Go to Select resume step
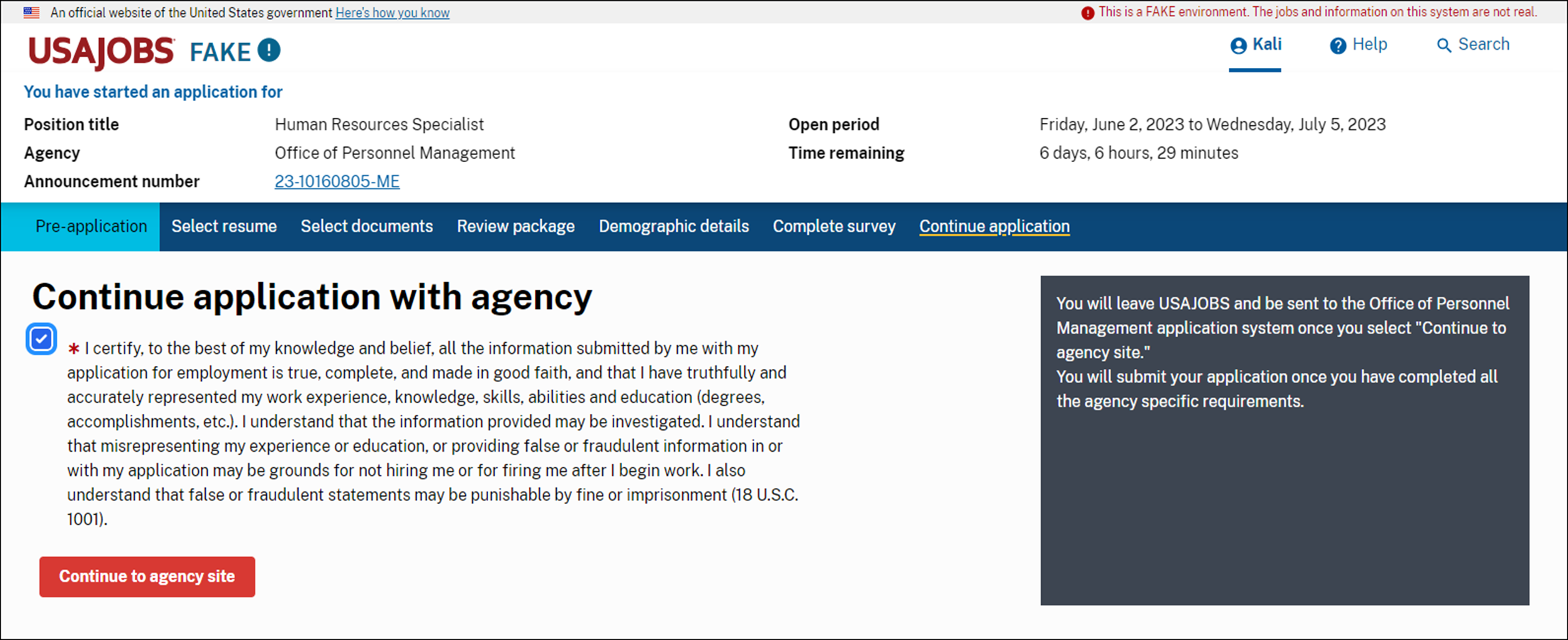The image size is (1568, 640). click(224, 226)
